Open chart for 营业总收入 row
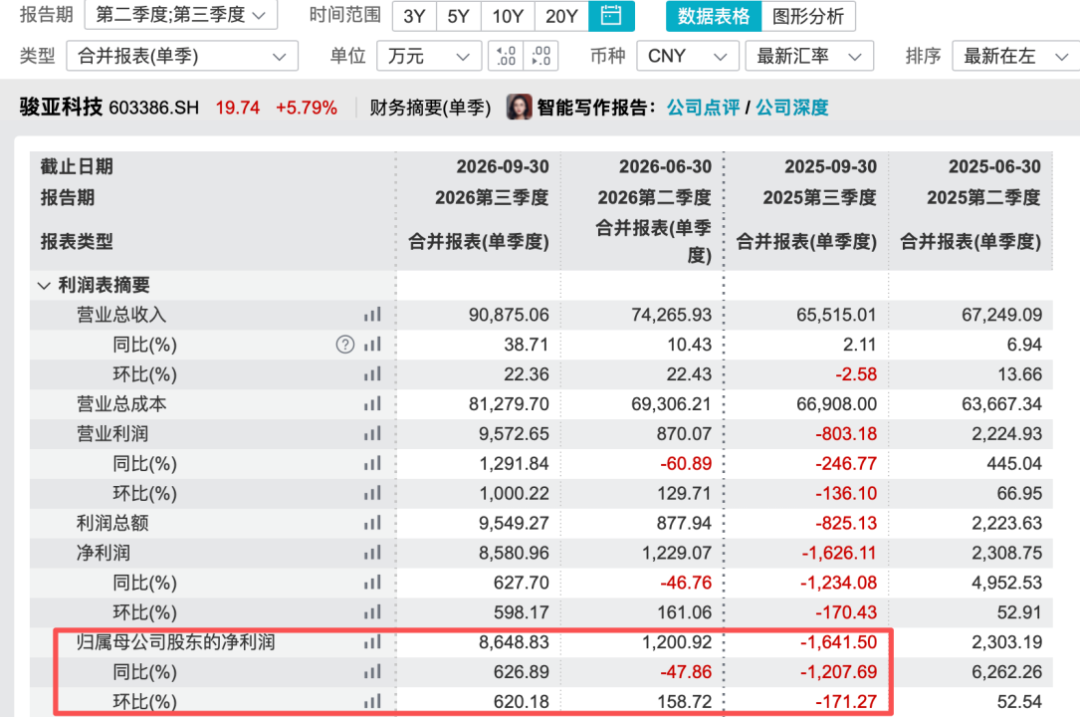This screenshot has height=717, width=1080. click(372, 315)
